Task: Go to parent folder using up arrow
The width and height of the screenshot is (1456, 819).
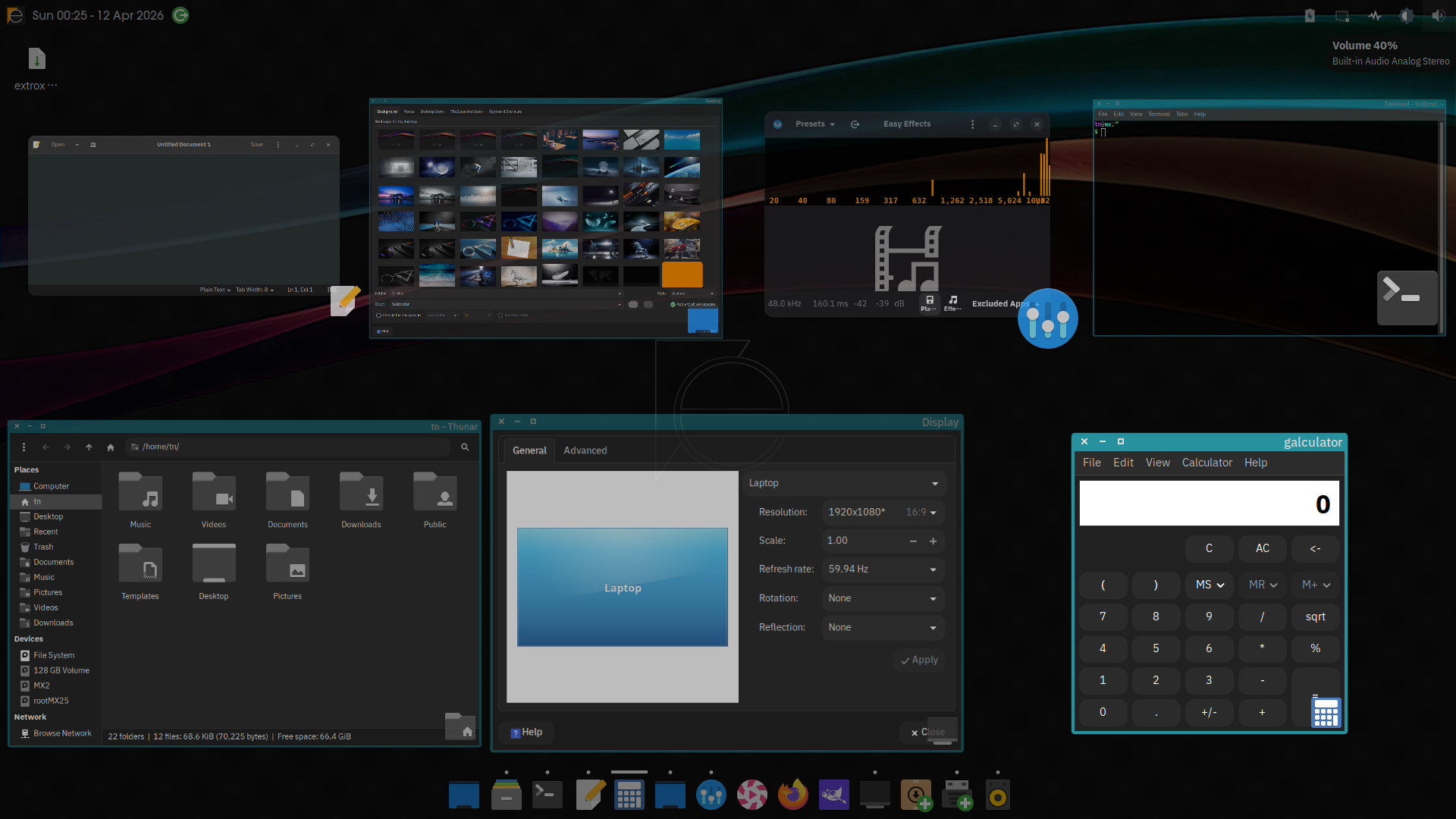Action: 89,447
